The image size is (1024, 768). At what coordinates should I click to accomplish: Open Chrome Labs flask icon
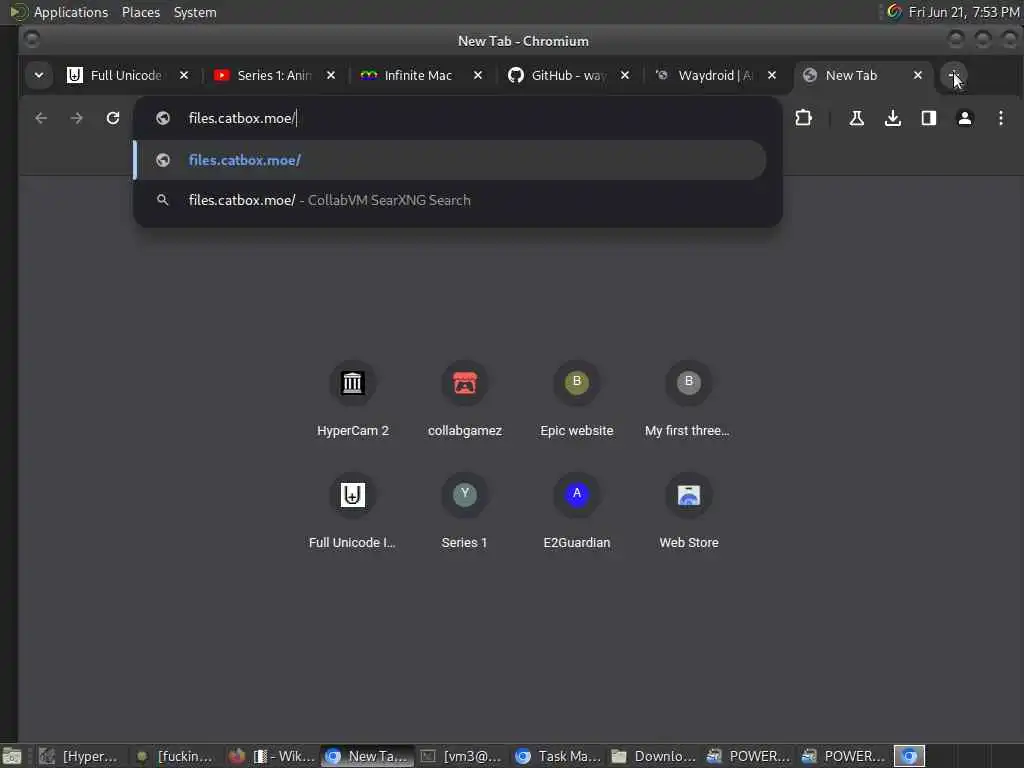click(856, 118)
